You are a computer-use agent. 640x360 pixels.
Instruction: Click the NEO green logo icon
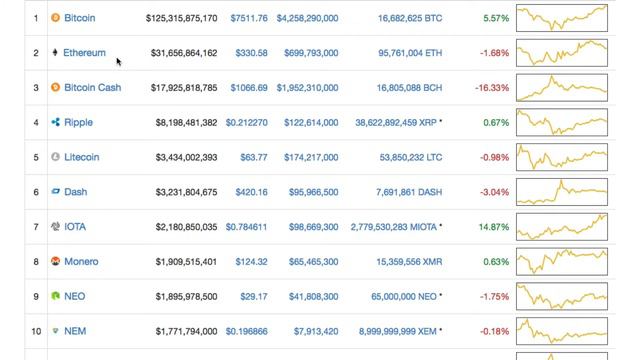(55, 296)
